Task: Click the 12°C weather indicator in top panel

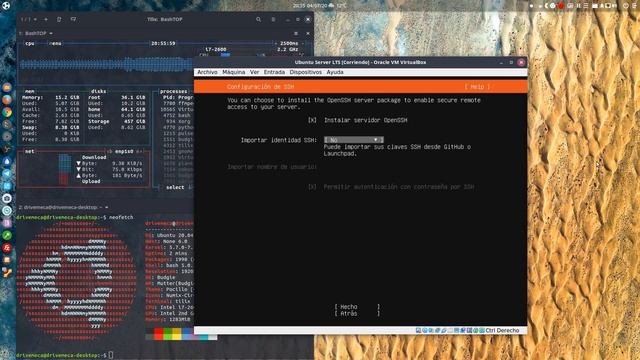Action: point(341,6)
